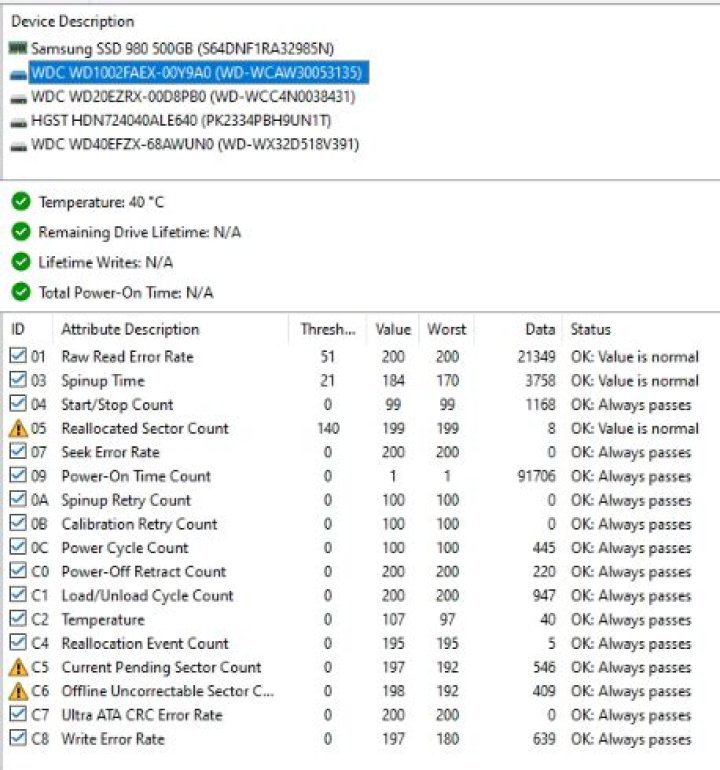Select data value 639 for Write Error Rate
Viewport: 720px width, 770px height.
544,739
